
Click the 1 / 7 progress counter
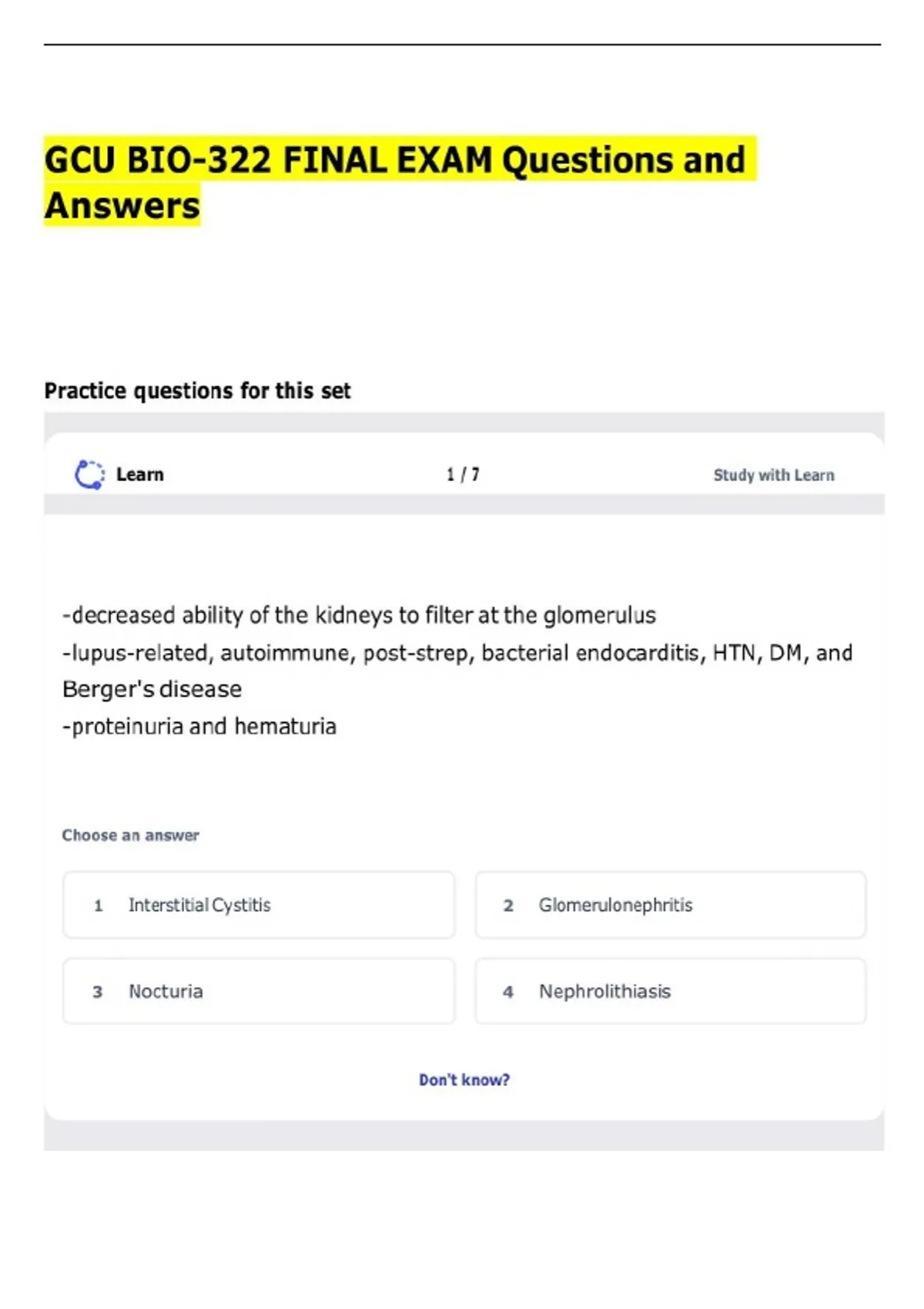463,474
